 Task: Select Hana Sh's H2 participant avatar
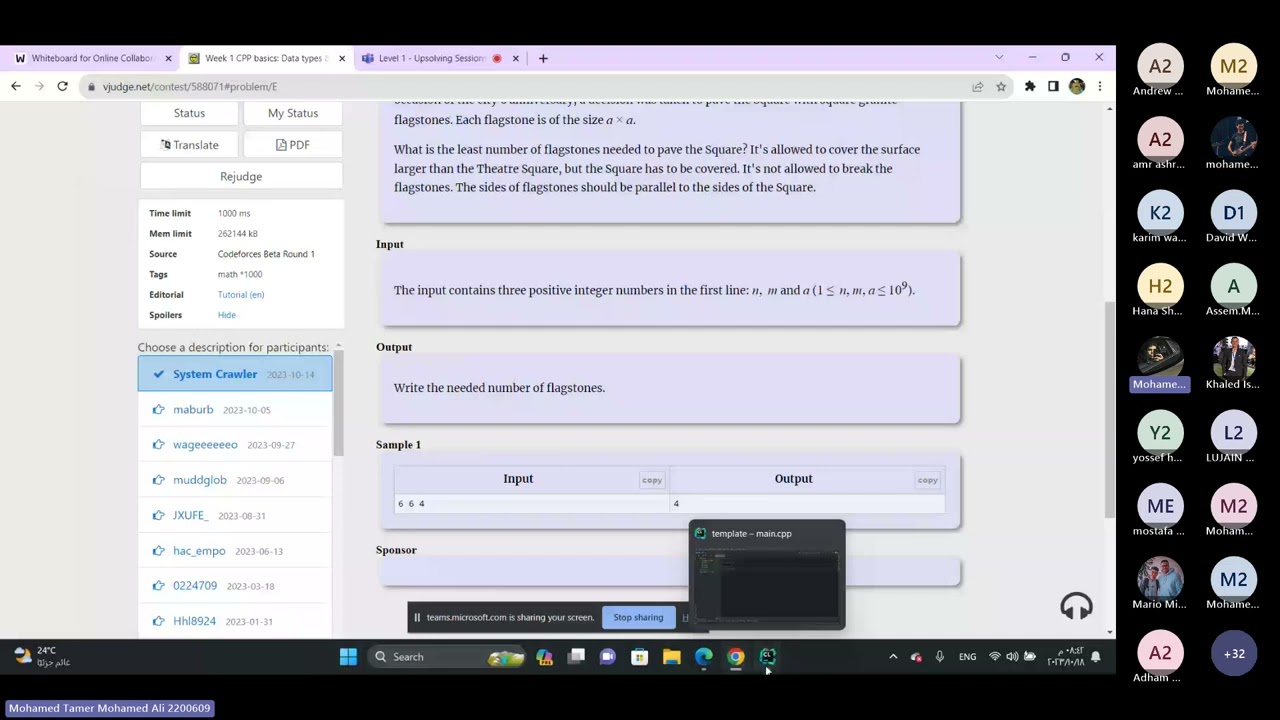click(1160, 286)
